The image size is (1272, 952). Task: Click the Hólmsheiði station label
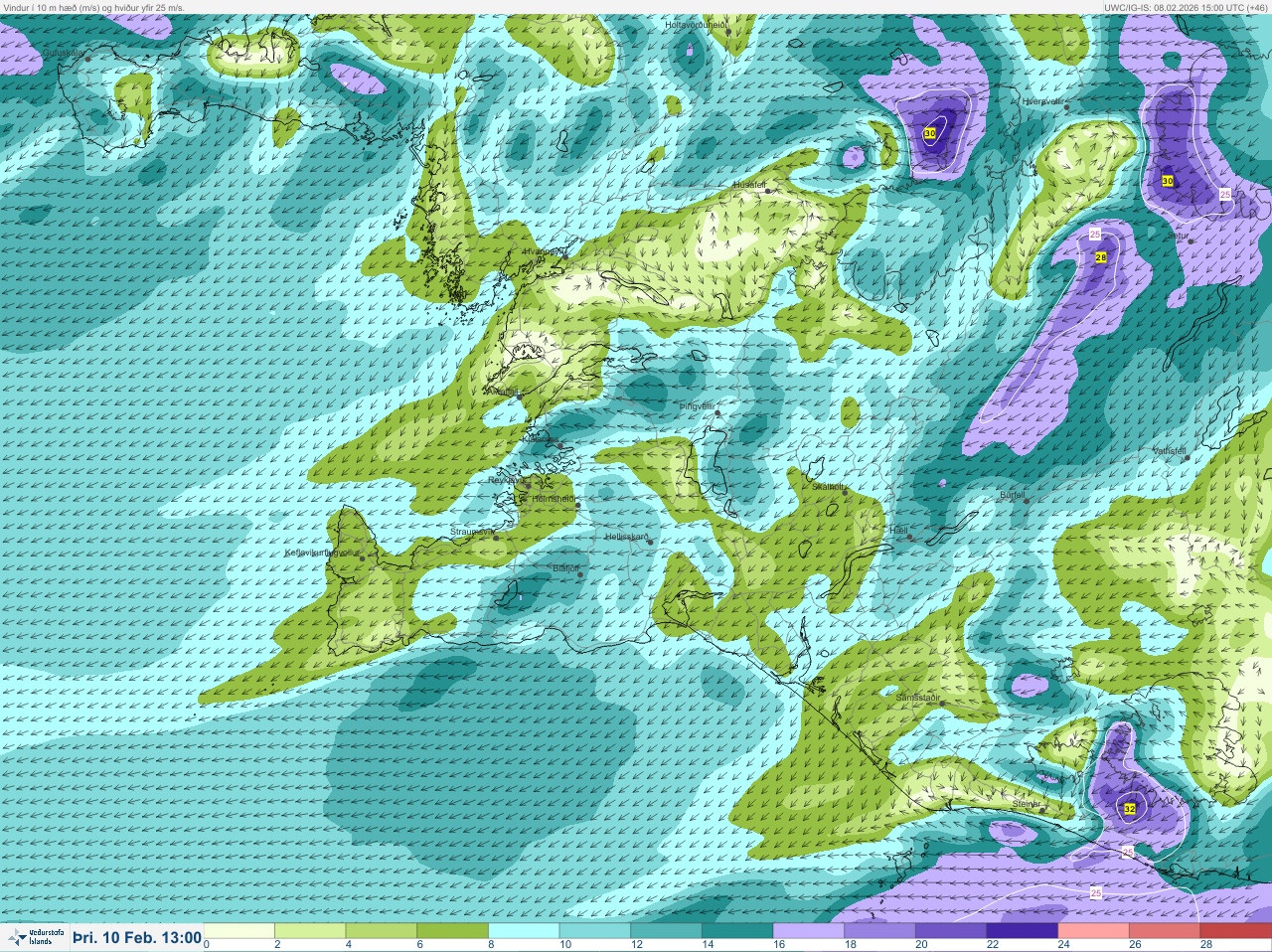pyautogui.click(x=553, y=499)
